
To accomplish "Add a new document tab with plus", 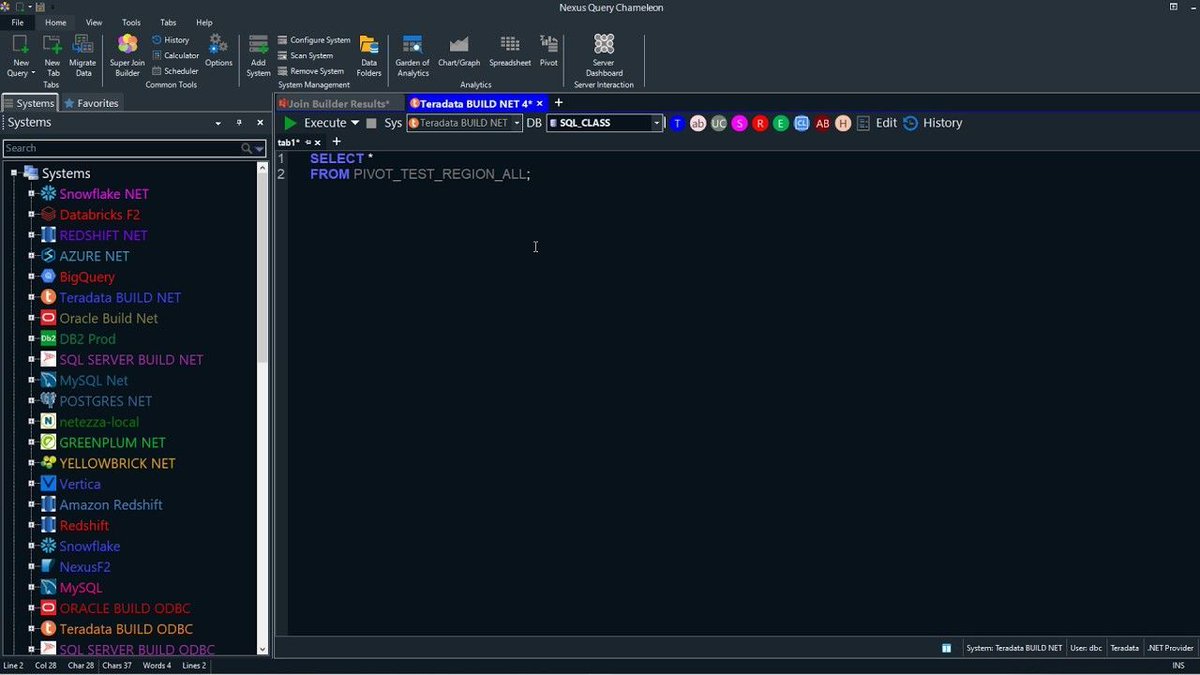I will click(559, 103).
